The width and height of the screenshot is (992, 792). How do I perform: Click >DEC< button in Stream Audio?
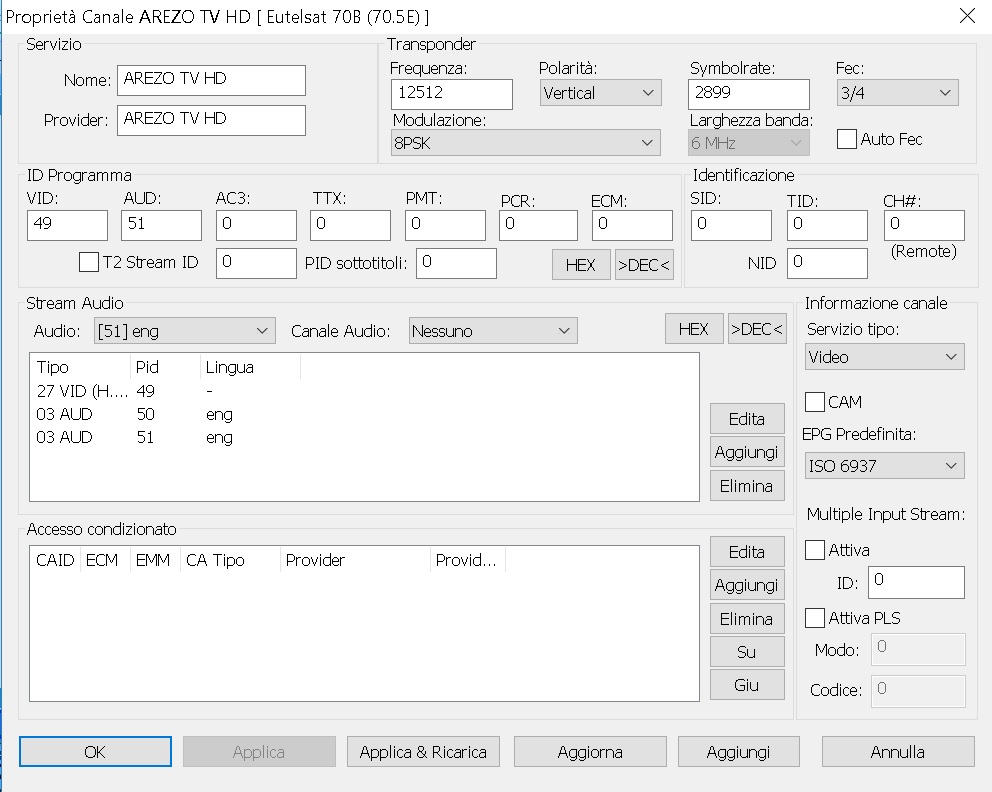757,329
